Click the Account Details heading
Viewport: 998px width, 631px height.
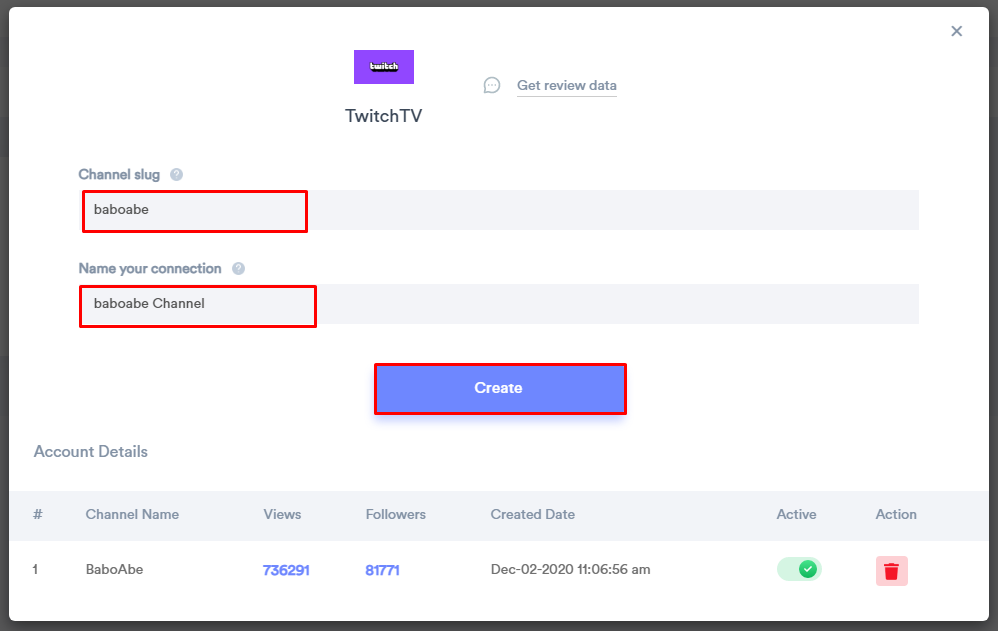click(91, 451)
